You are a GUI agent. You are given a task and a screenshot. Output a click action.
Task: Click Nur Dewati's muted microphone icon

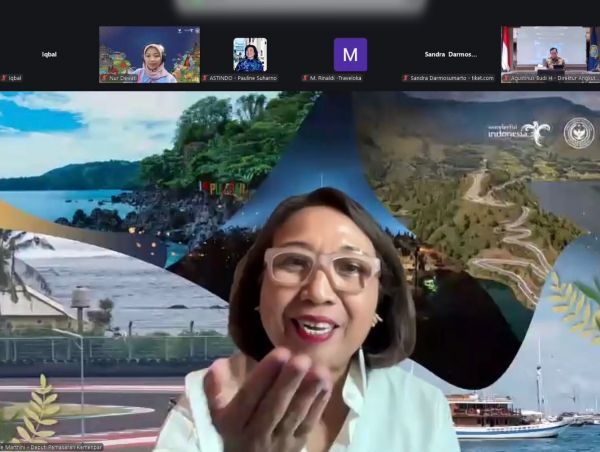pos(104,78)
